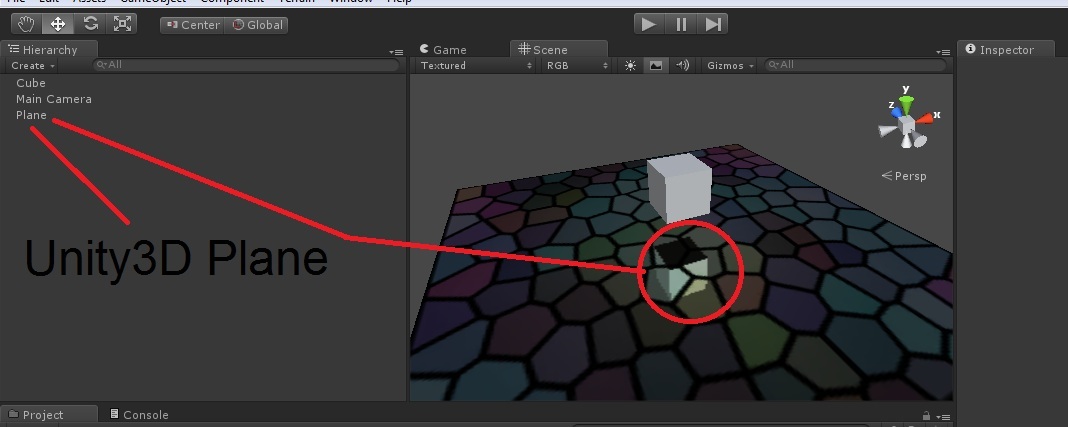
Task: Open the Create dropdown in Hierarchy
Action: point(33,66)
